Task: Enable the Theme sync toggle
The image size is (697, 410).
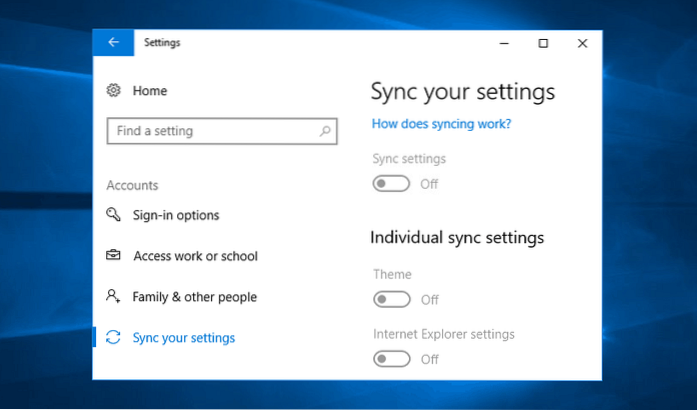Action: [x=391, y=299]
